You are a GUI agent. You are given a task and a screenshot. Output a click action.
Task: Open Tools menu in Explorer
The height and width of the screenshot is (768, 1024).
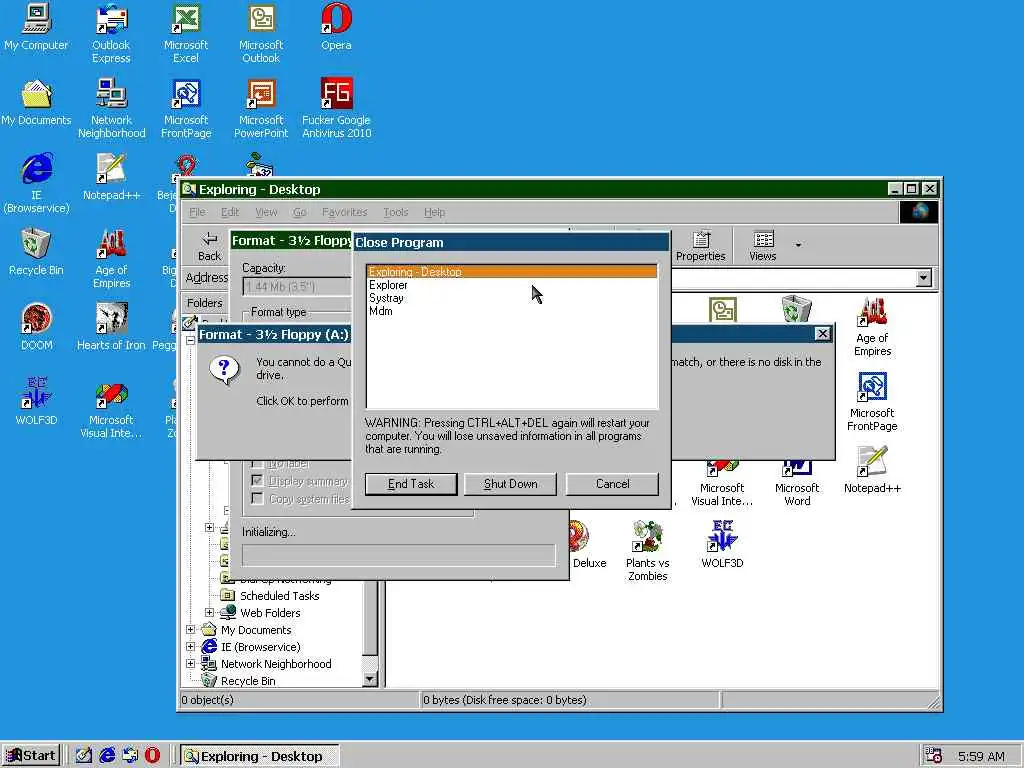(x=396, y=212)
